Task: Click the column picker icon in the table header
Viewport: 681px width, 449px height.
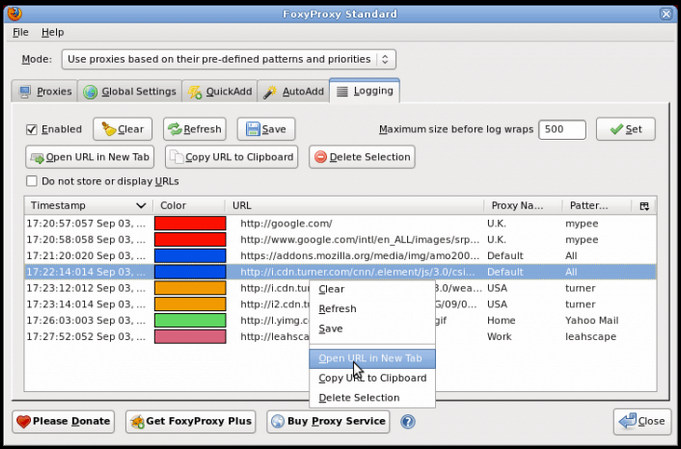Action: point(645,206)
